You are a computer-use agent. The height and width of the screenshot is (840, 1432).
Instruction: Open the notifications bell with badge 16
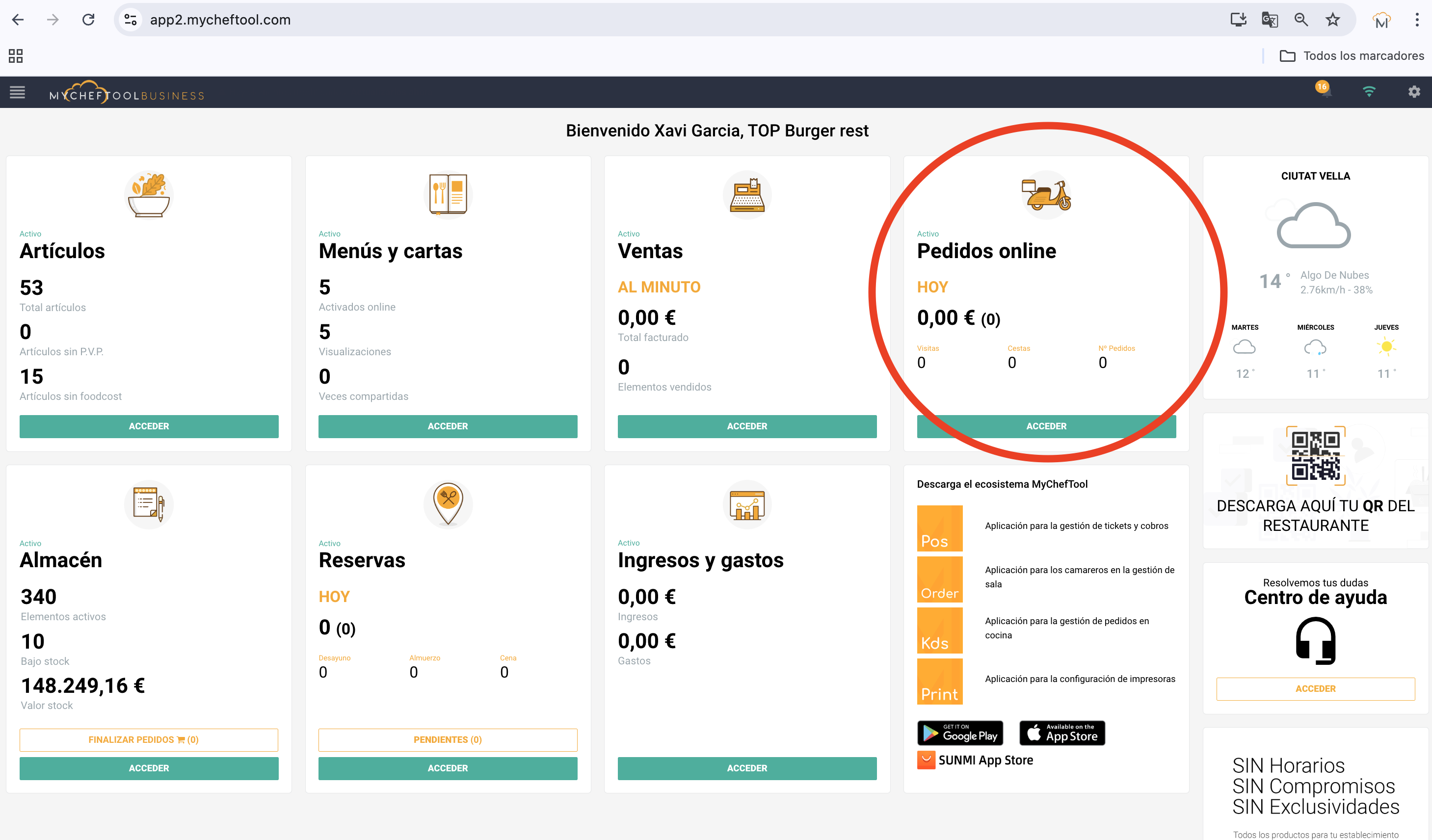click(1325, 91)
